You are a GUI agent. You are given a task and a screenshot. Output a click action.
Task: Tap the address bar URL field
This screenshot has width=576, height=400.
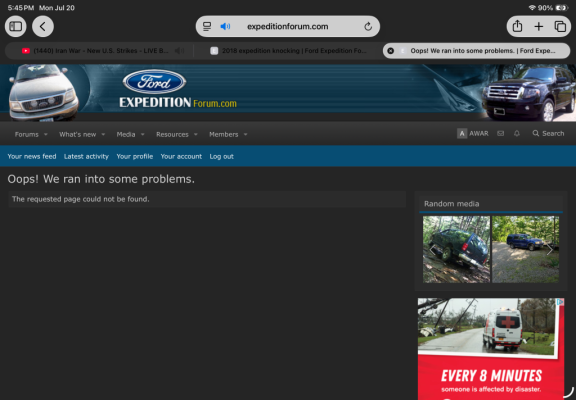pyautogui.click(x=288, y=26)
